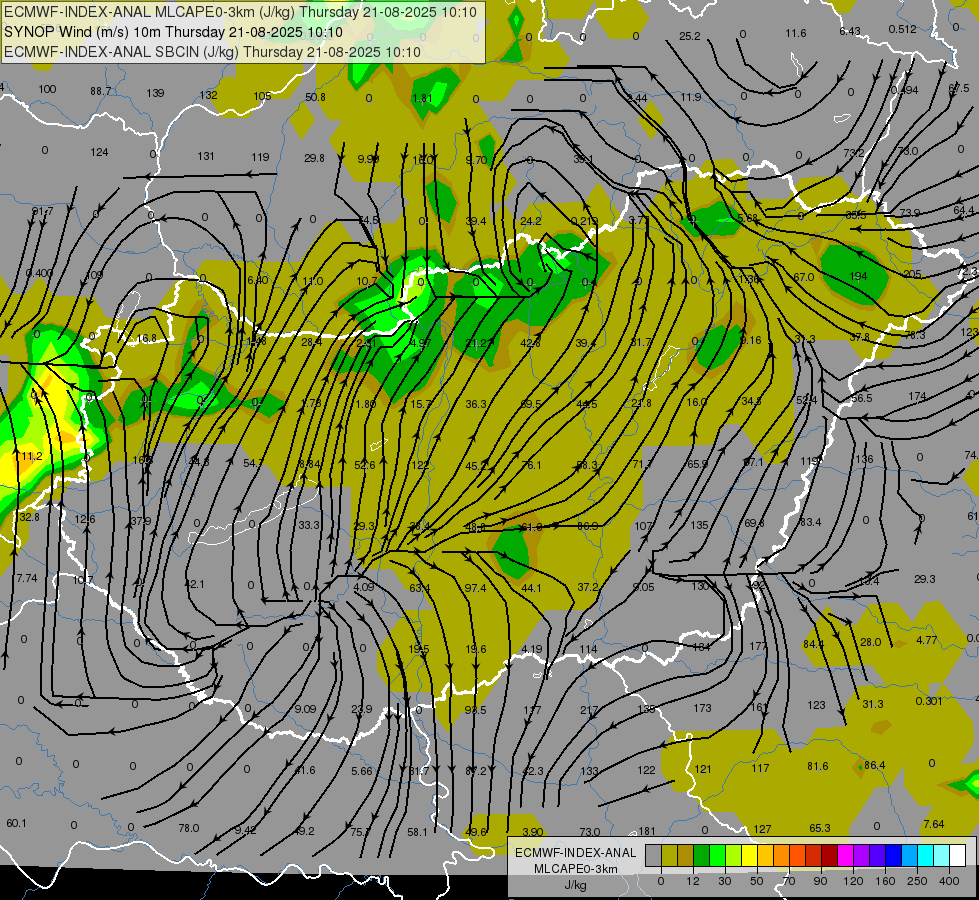
Task: Click the map value '60.1'
Action: 16,823
